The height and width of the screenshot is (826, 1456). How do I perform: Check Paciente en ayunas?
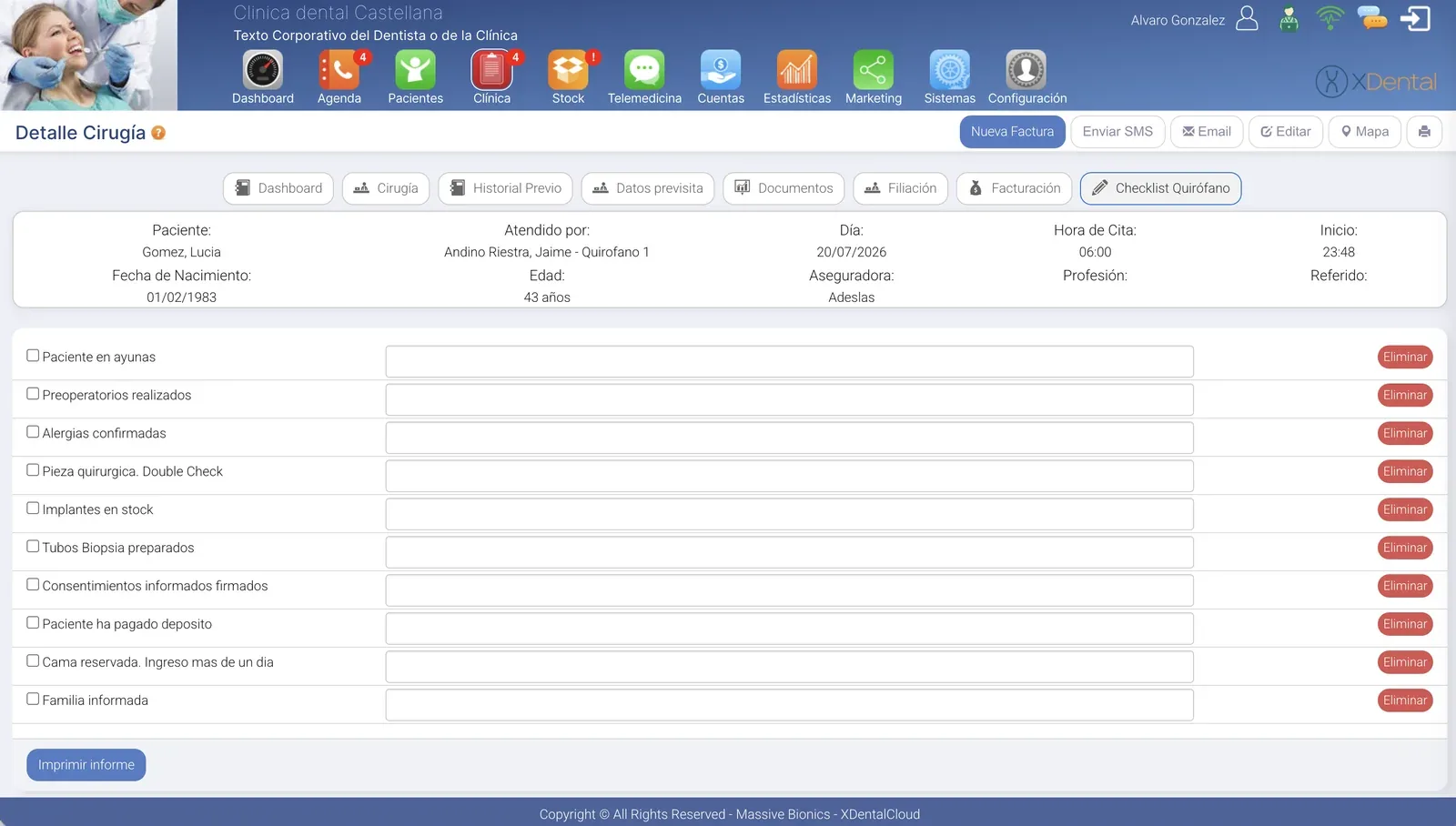point(33,356)
